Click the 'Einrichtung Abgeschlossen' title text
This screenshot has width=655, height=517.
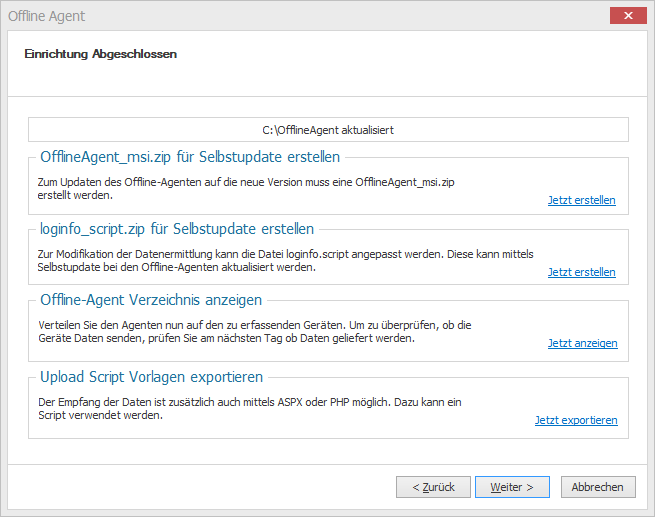click(x=101, y=54)
